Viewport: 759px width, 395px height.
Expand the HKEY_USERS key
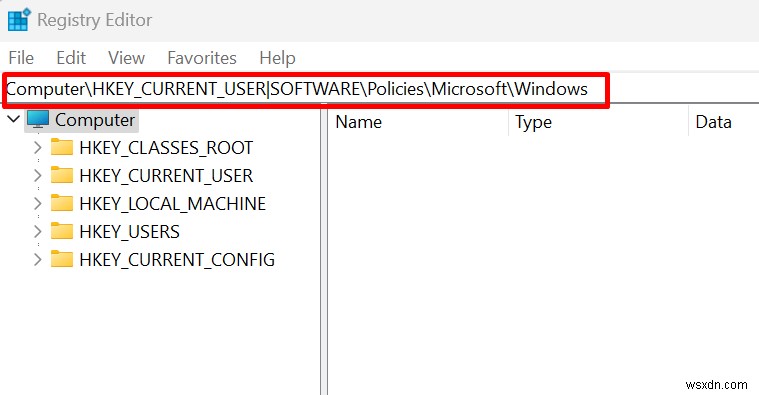point(38,231)
